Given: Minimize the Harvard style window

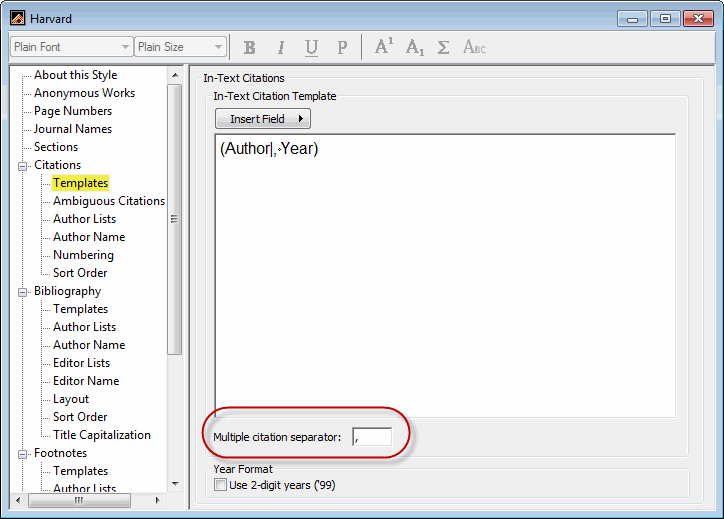Looking at the screenshot, I should click(x=632, y=19).
